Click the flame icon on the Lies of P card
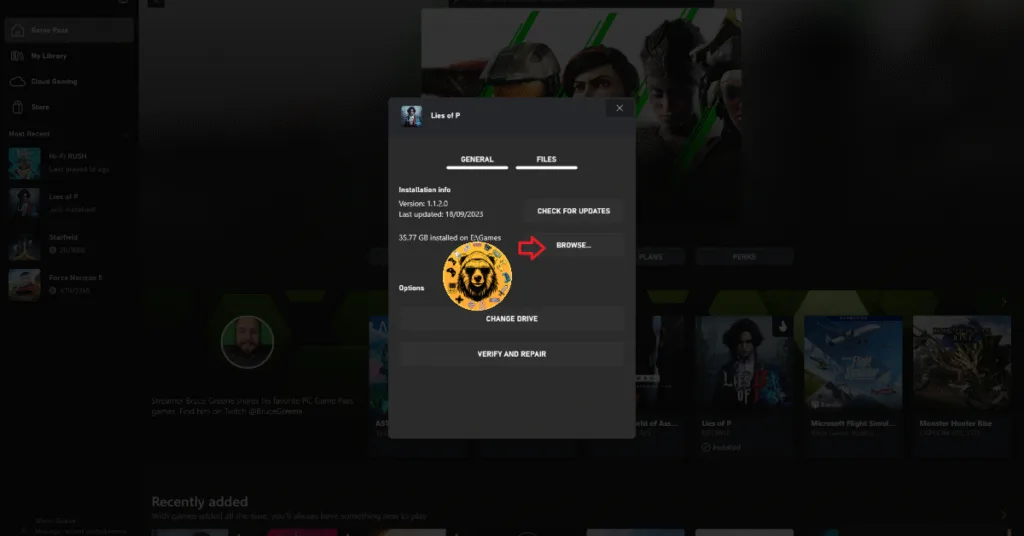Viewport: 1024px width, 536px height. (782, 326)
